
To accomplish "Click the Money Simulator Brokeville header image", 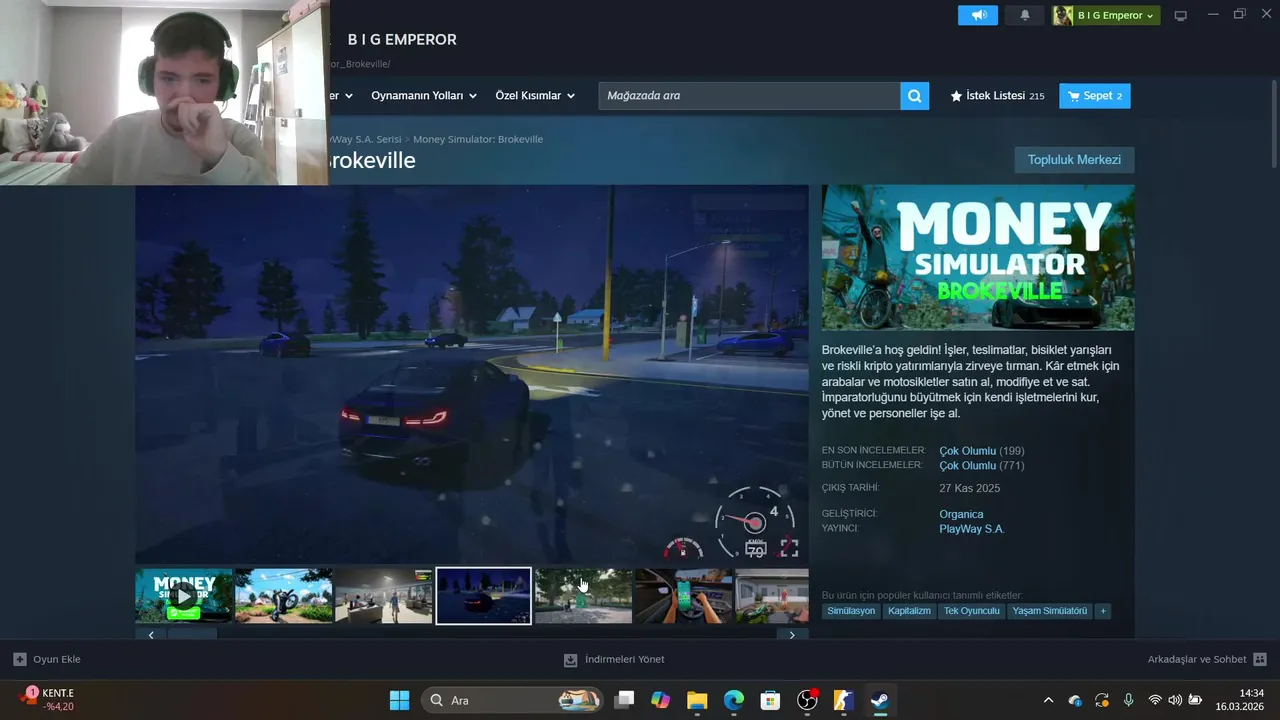I will pos(978,257).
